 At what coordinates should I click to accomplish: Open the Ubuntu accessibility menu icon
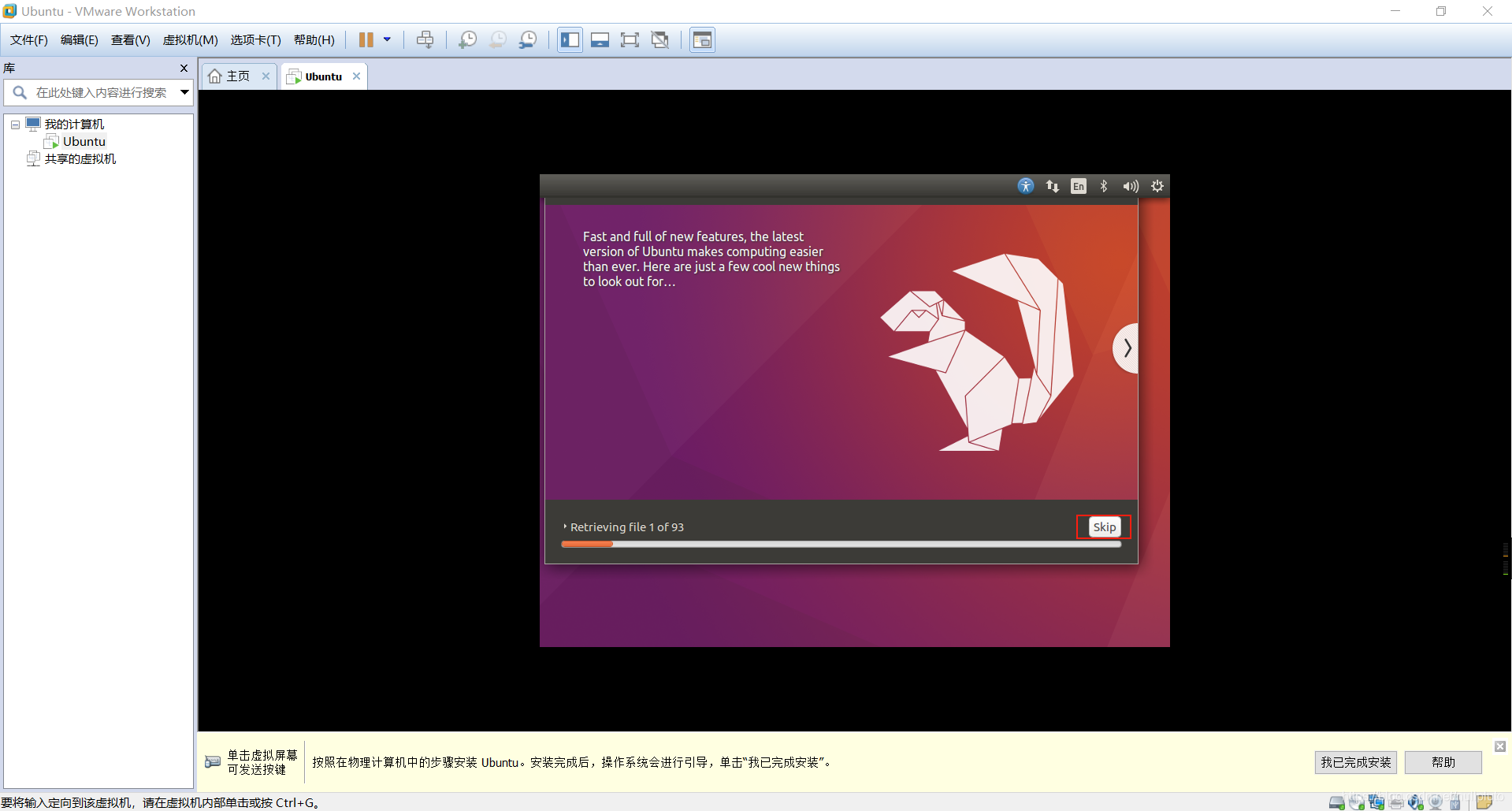click(1026, 186)
